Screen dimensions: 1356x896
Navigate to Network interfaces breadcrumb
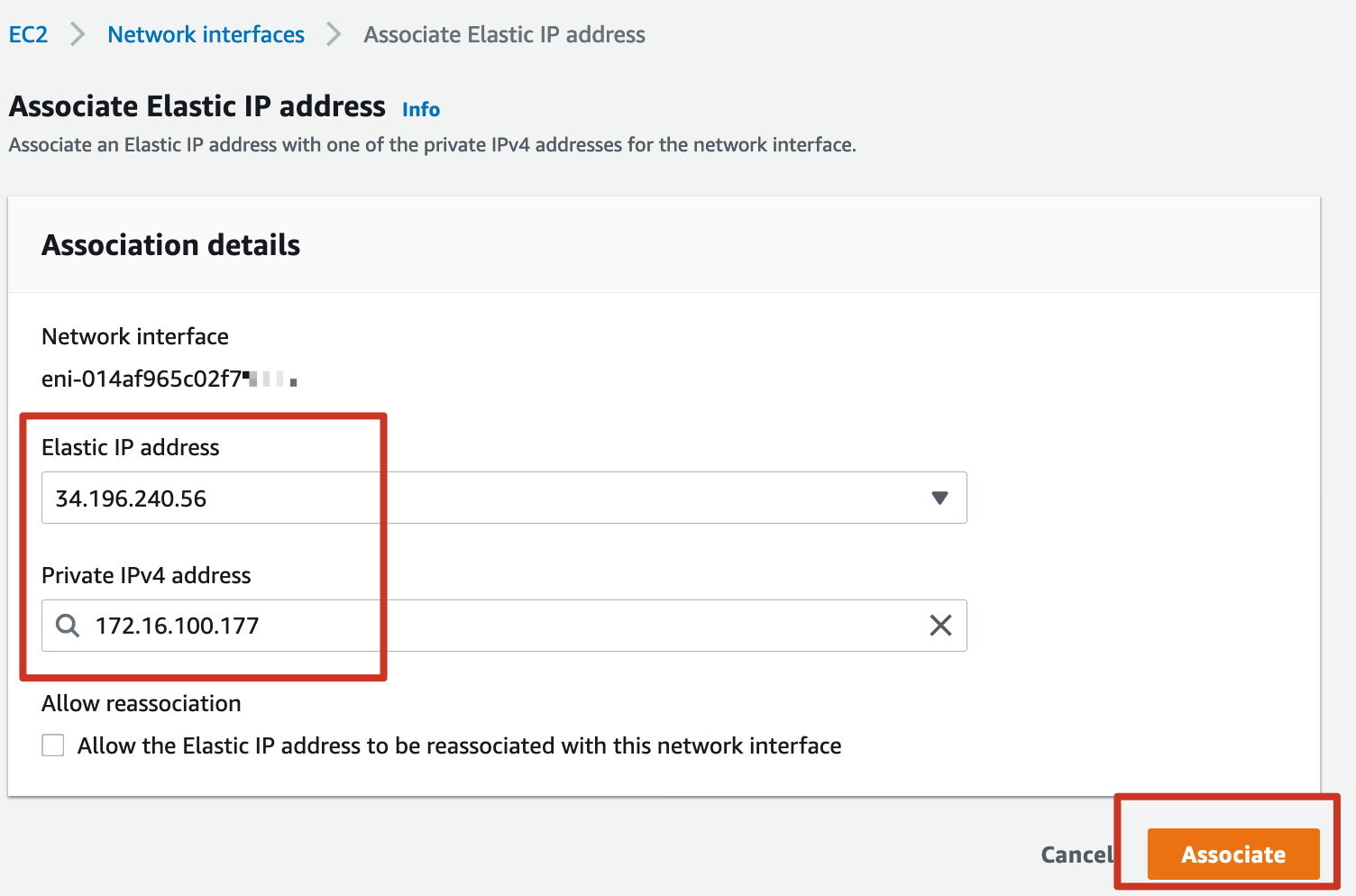click(206, 34)
